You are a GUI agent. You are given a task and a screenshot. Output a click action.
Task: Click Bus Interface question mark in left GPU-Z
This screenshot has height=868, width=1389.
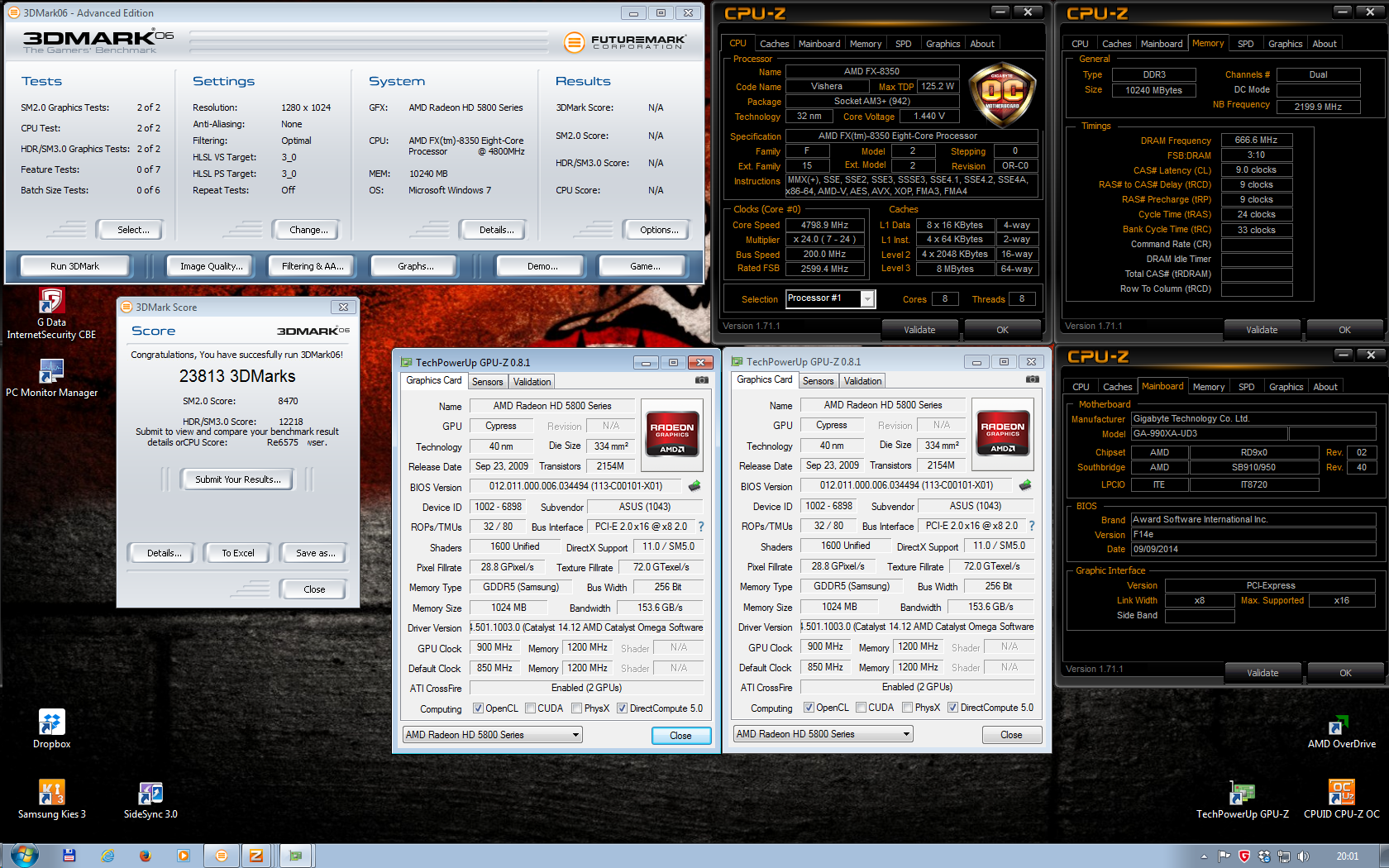pos(701,527)
